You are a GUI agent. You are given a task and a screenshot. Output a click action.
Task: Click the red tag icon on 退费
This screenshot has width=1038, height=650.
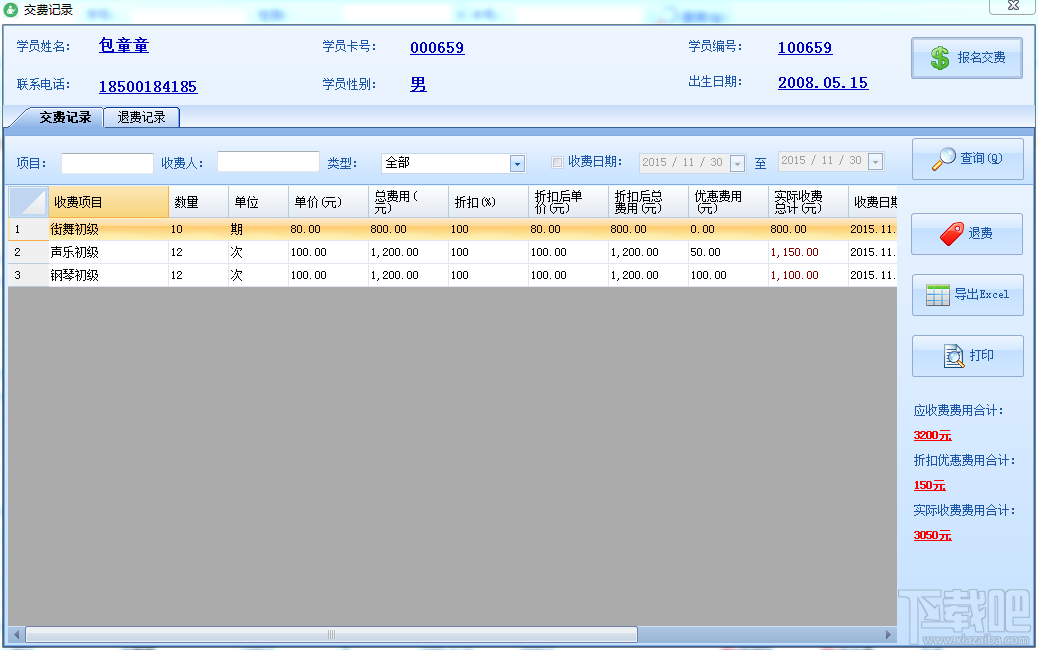(x=951, y=234)
